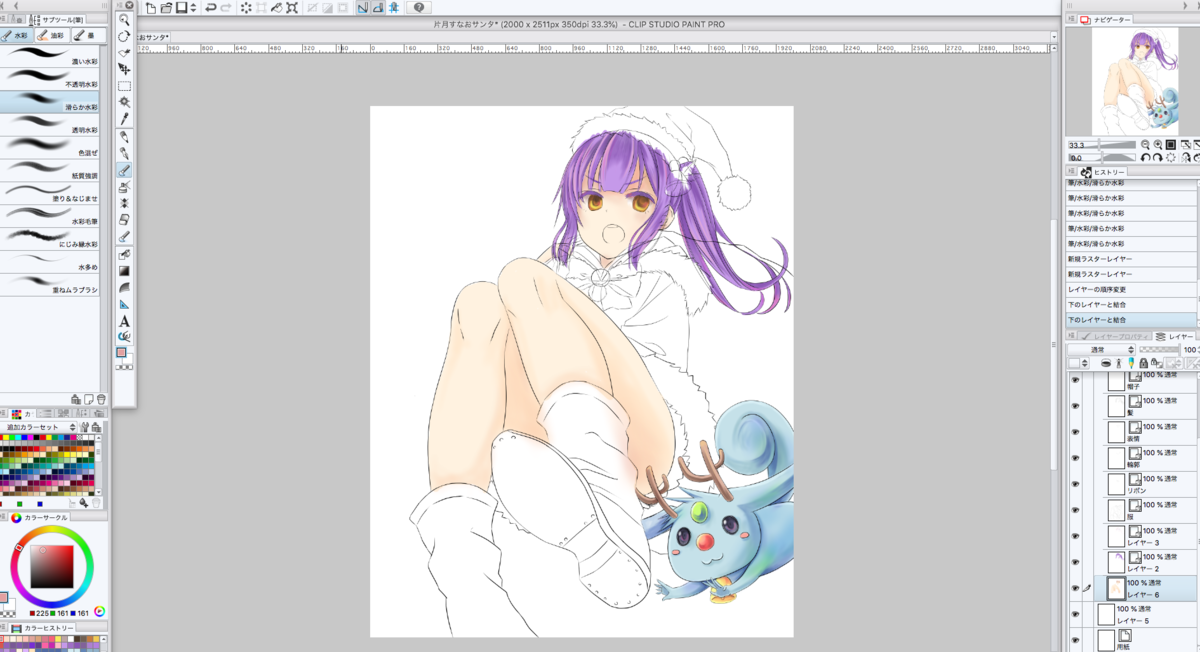Click the New document icon
1200x652 pixels.
tap(151, 8)
